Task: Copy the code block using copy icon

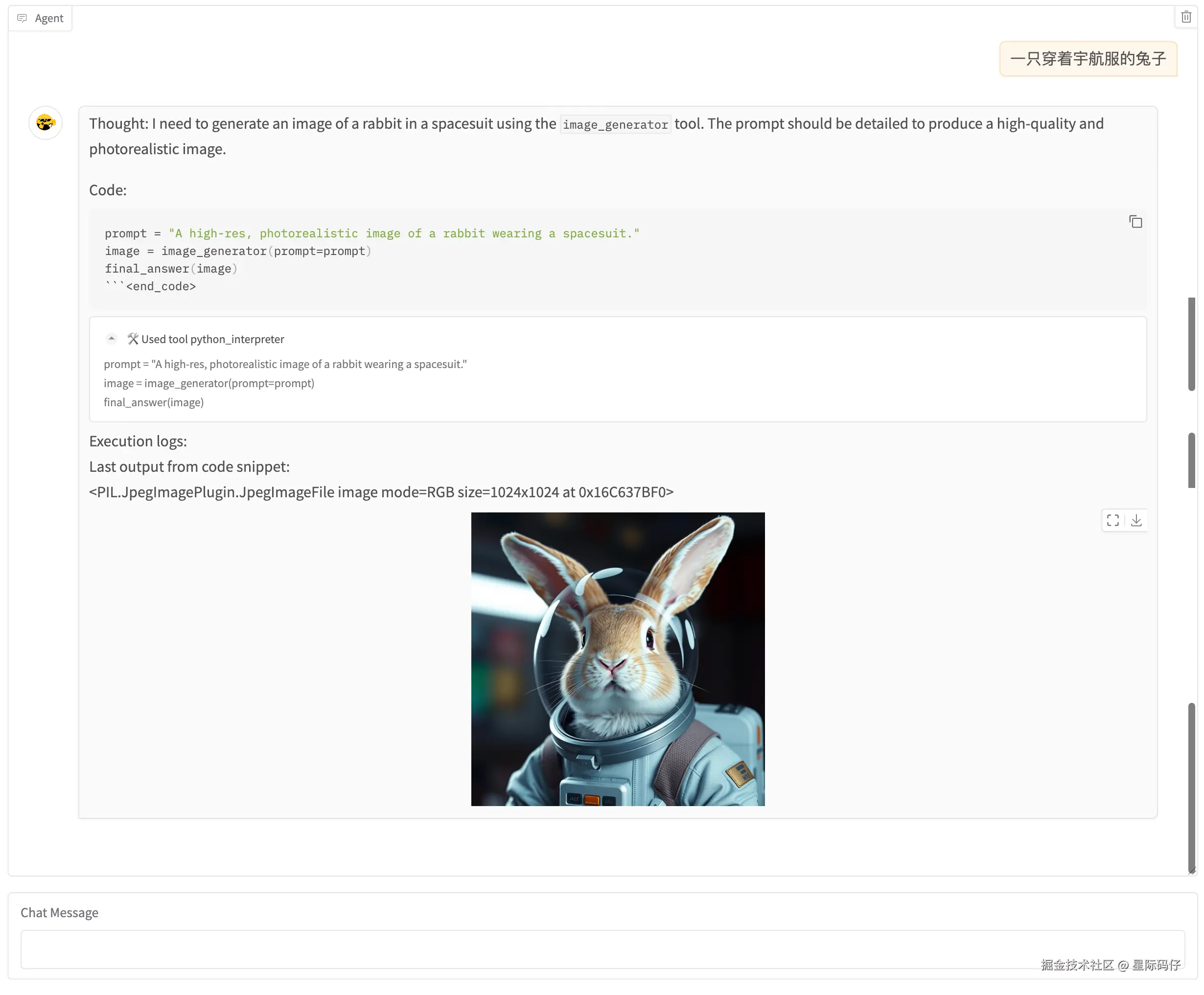Action: 1135,222
